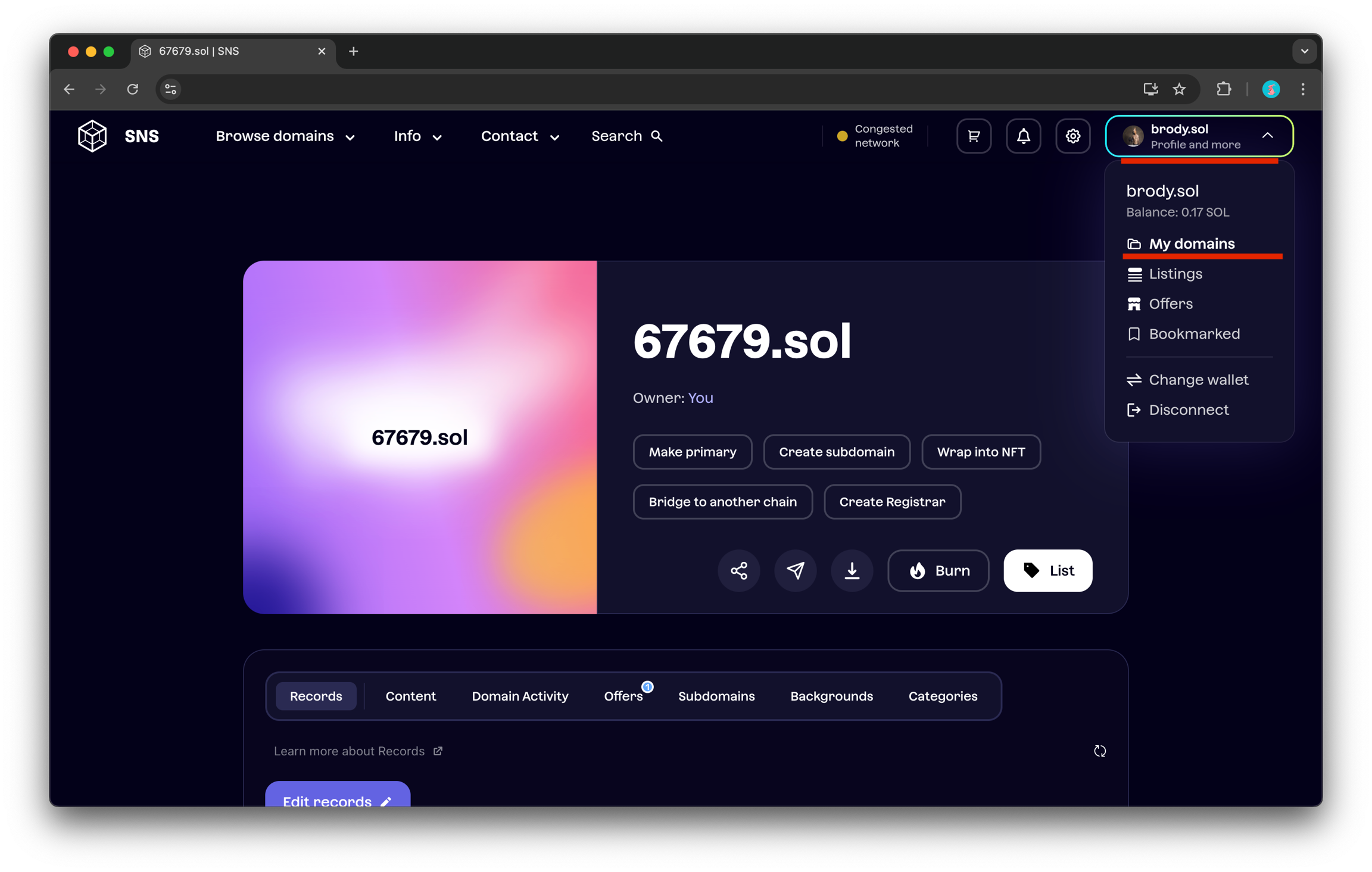The image size is (1372, 872).
Task: Click the Burn button
Action: pyautogui.click(x=938, y=570)
